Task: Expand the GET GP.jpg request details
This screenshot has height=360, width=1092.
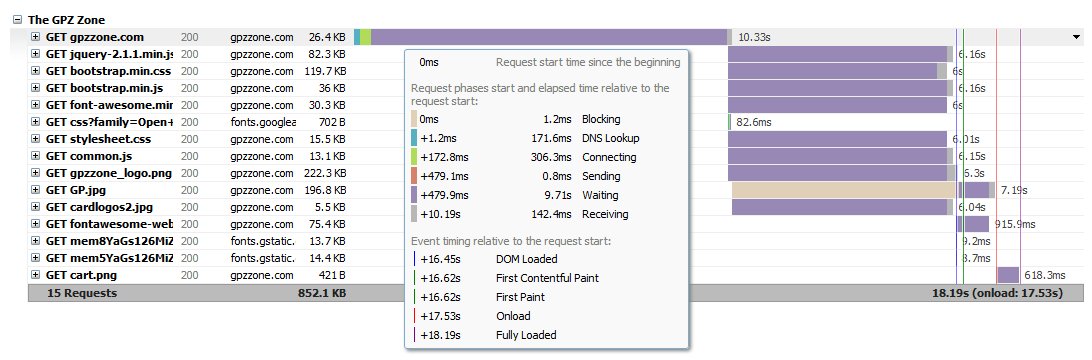Action: 36,190
